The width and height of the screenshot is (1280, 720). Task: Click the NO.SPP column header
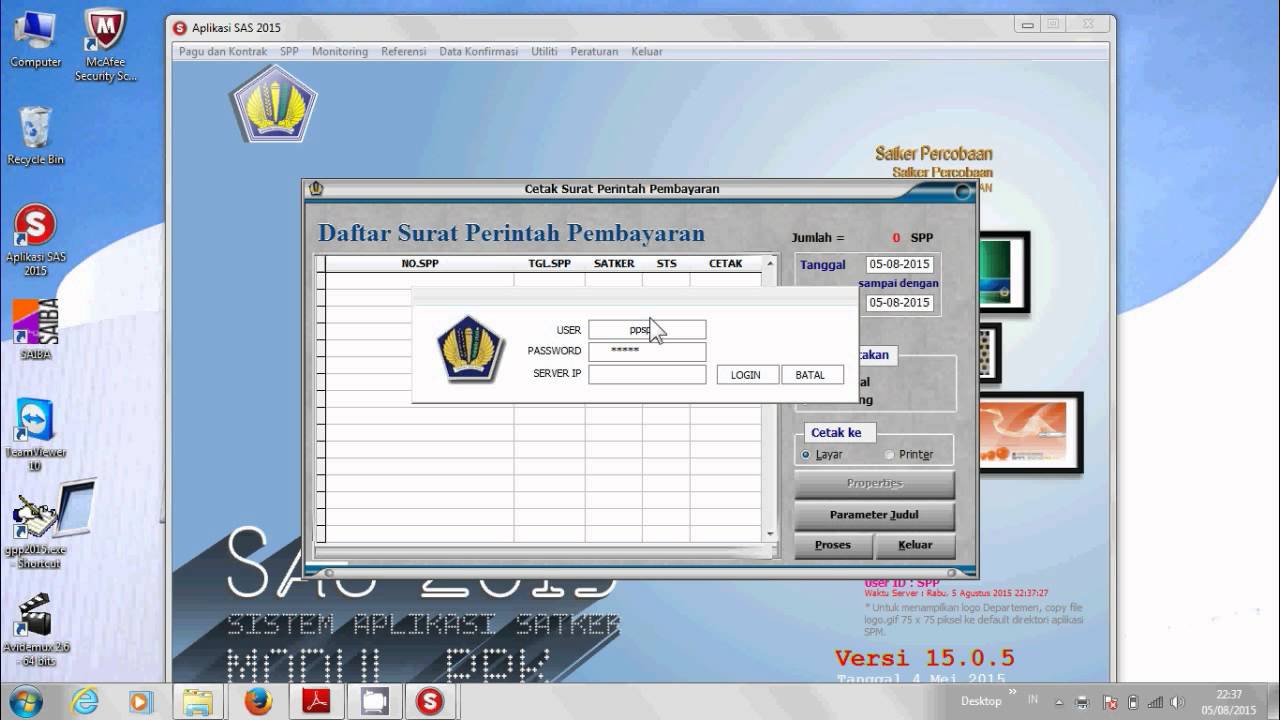tap(420, 264)
